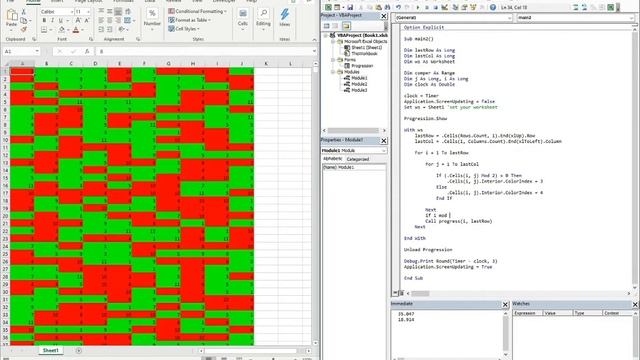Collapse the Forms folder in the project tree
Image resolution: width=640 pixels, height=360 pixels.
(333, 60)
